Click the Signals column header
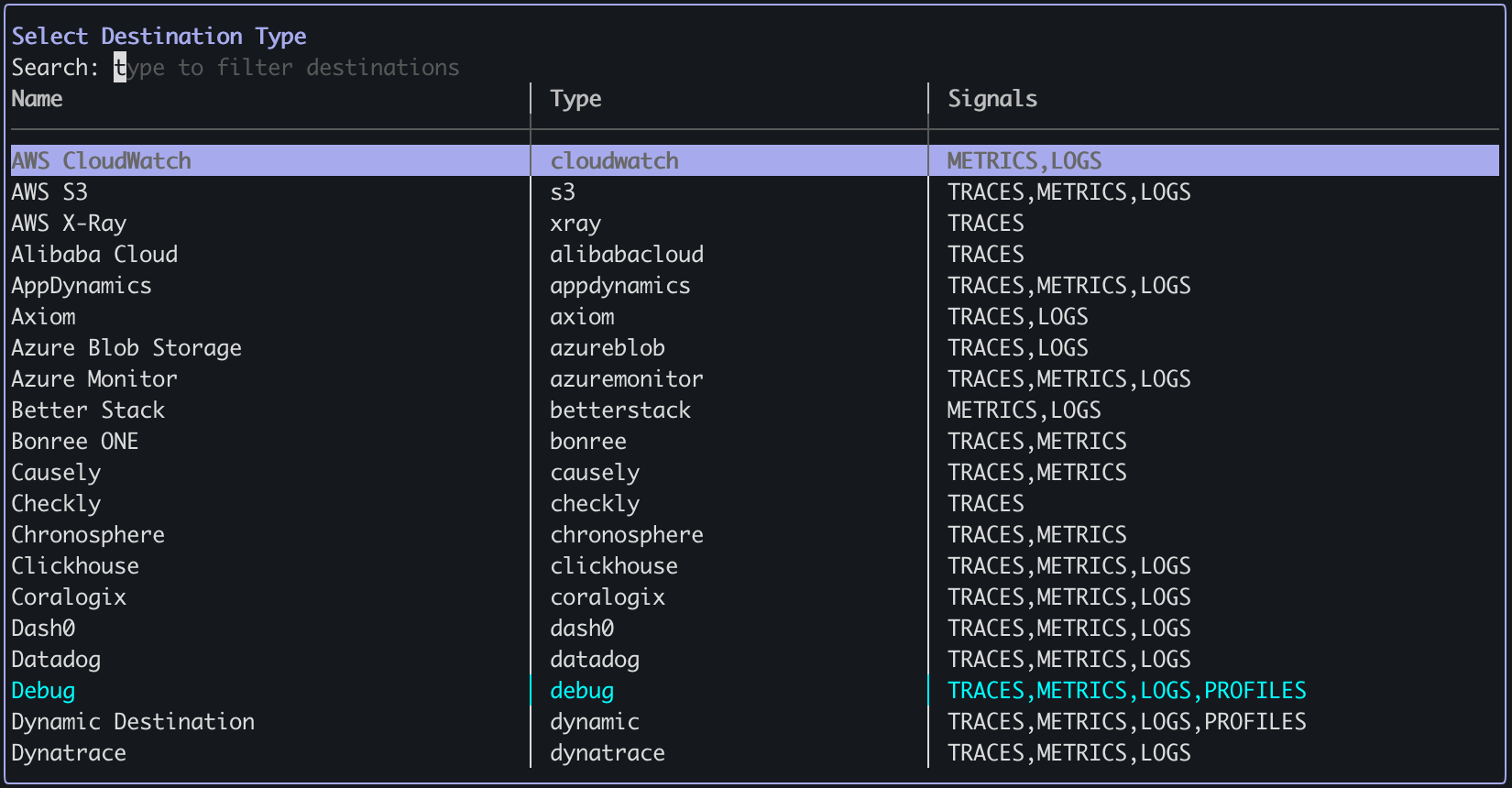The image size is (1512, 788). (992, 99)
